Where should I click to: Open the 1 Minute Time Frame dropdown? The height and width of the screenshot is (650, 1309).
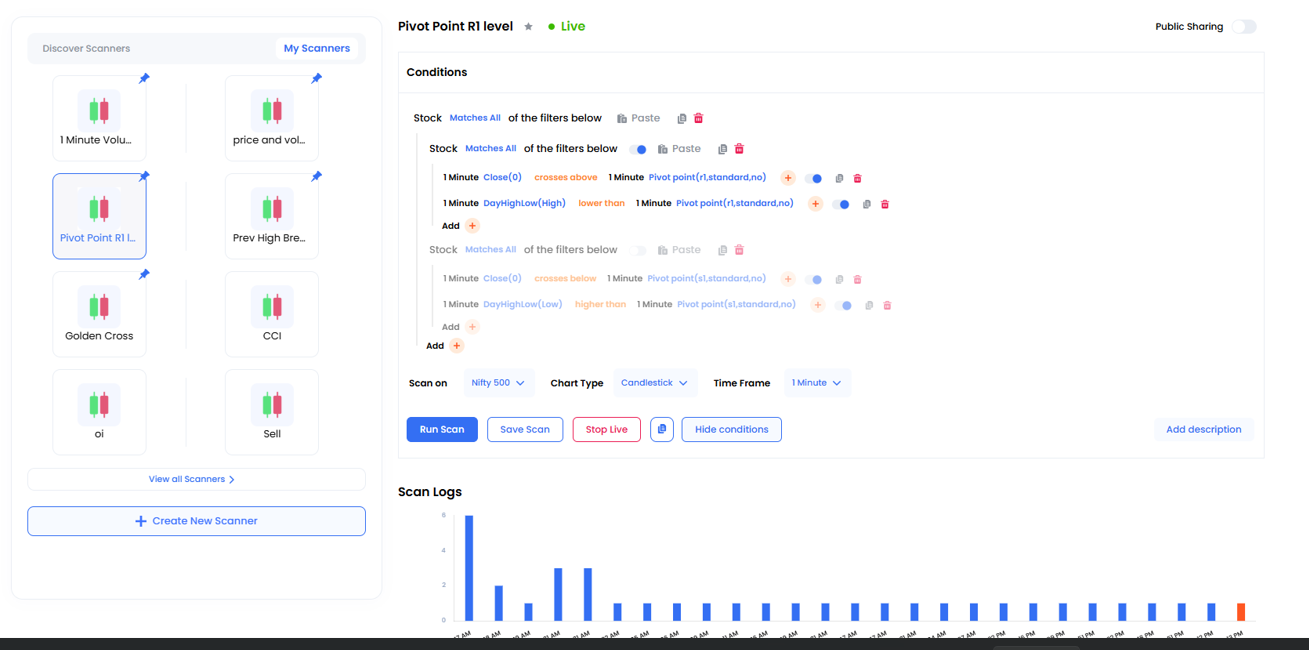pos(816,383)
